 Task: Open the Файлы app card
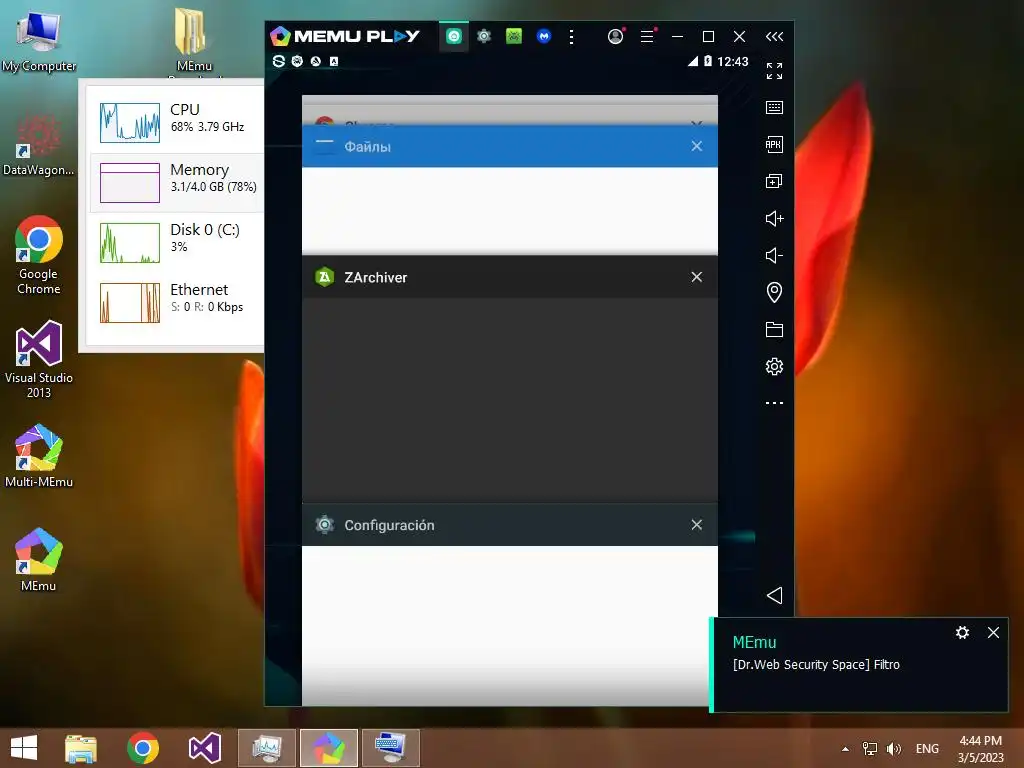tap(509, 189)
